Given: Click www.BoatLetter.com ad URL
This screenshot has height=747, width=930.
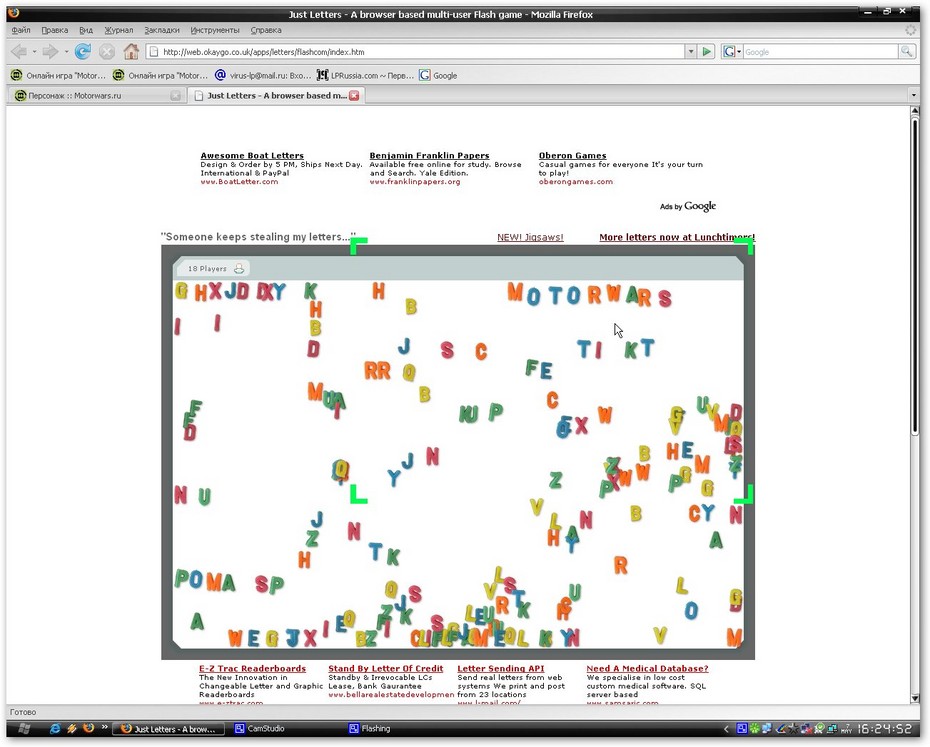Looking at the screenshot, I should coord(239,182).
